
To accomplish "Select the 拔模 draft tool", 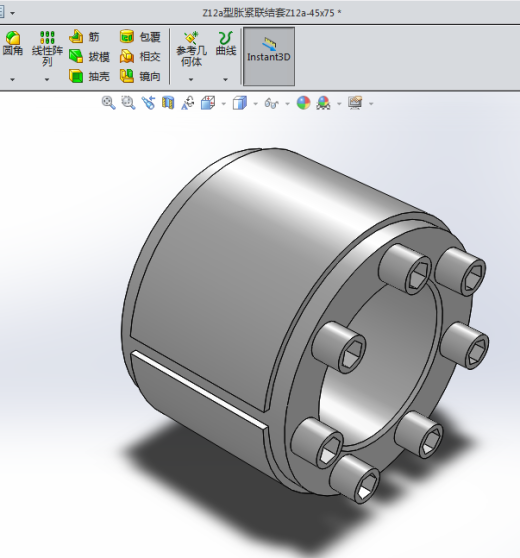I will (89, 56).
